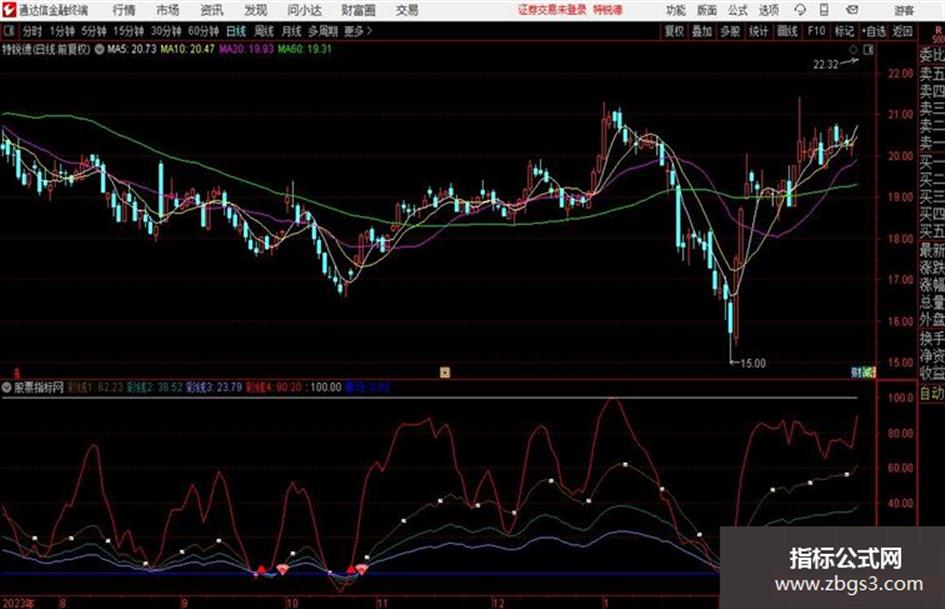This screenshot has width=945, height=609.
Task: Click the diamond icon at the chart's top right
Action: [853, 50]
